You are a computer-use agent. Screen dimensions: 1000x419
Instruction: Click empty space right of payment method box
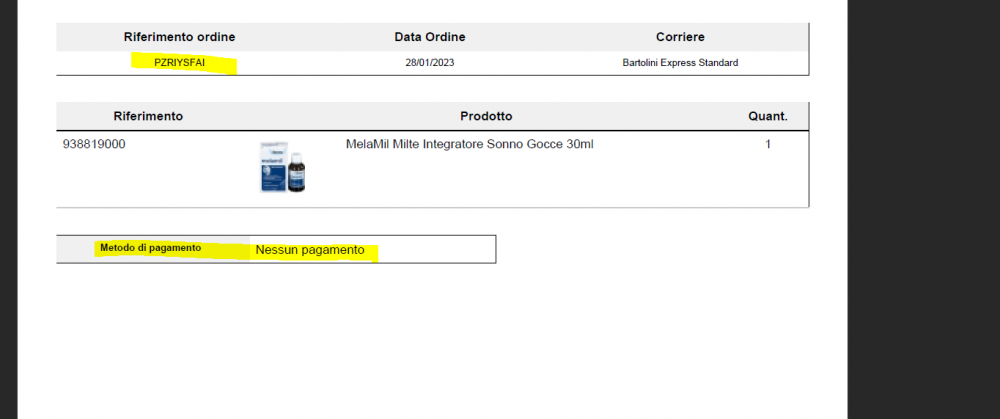coord(670,249)
